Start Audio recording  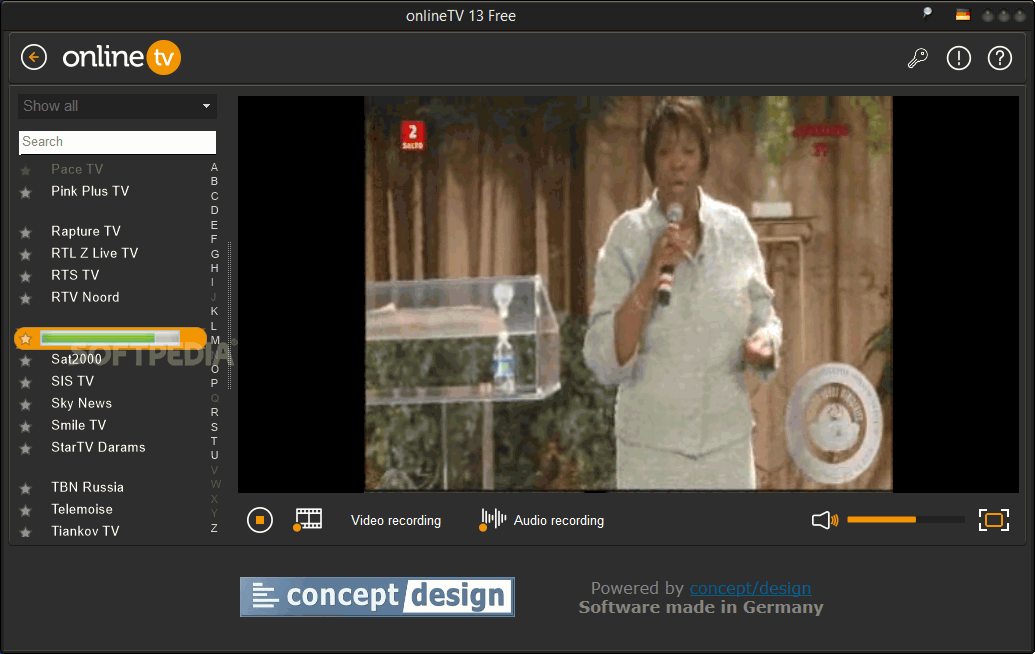coord(558,520)
